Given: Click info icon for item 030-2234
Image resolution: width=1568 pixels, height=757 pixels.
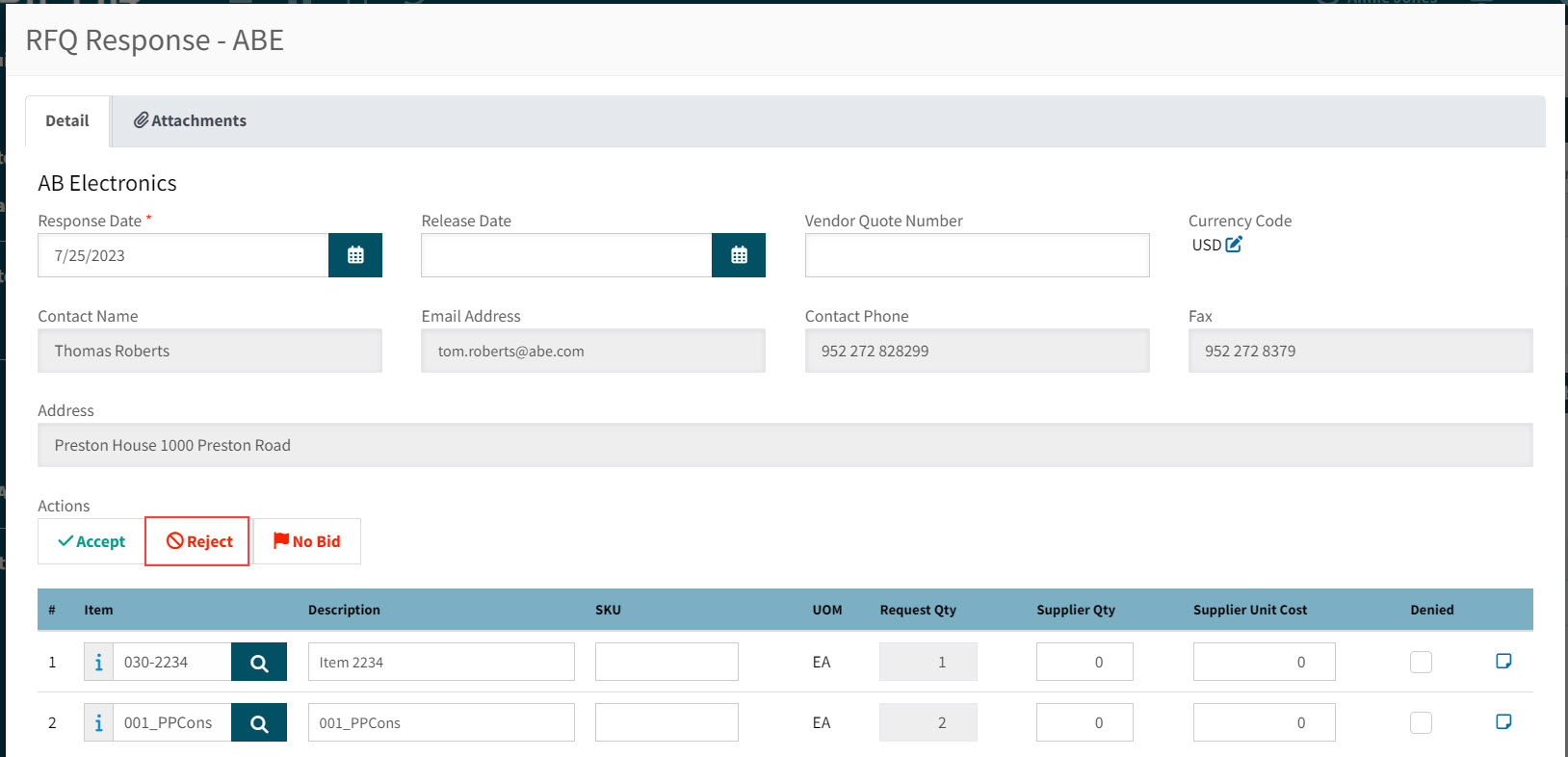Looking at the screenshot, I should [98, 663].
